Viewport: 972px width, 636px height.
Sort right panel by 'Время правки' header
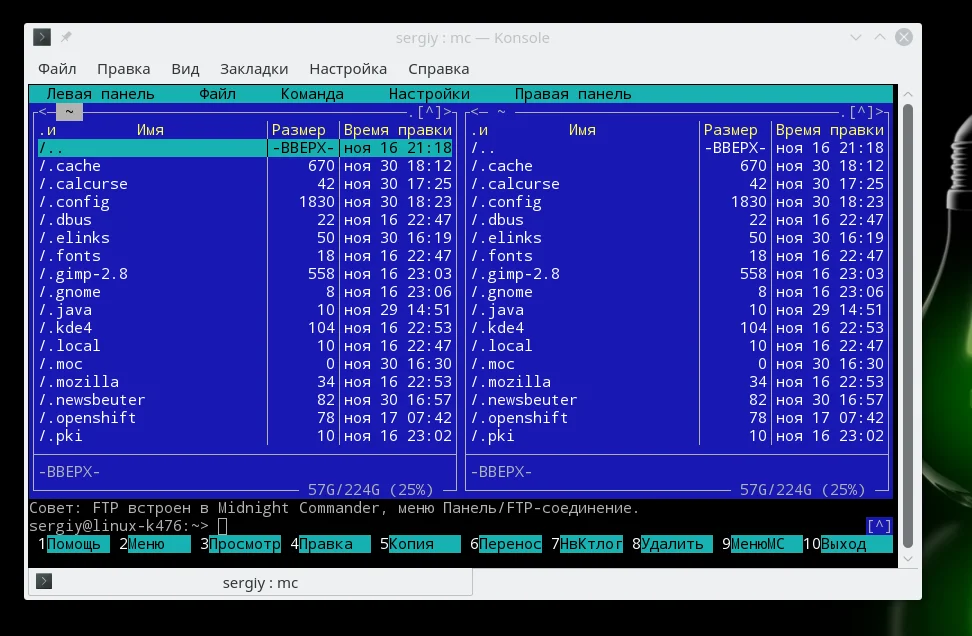tap(829, 130)
